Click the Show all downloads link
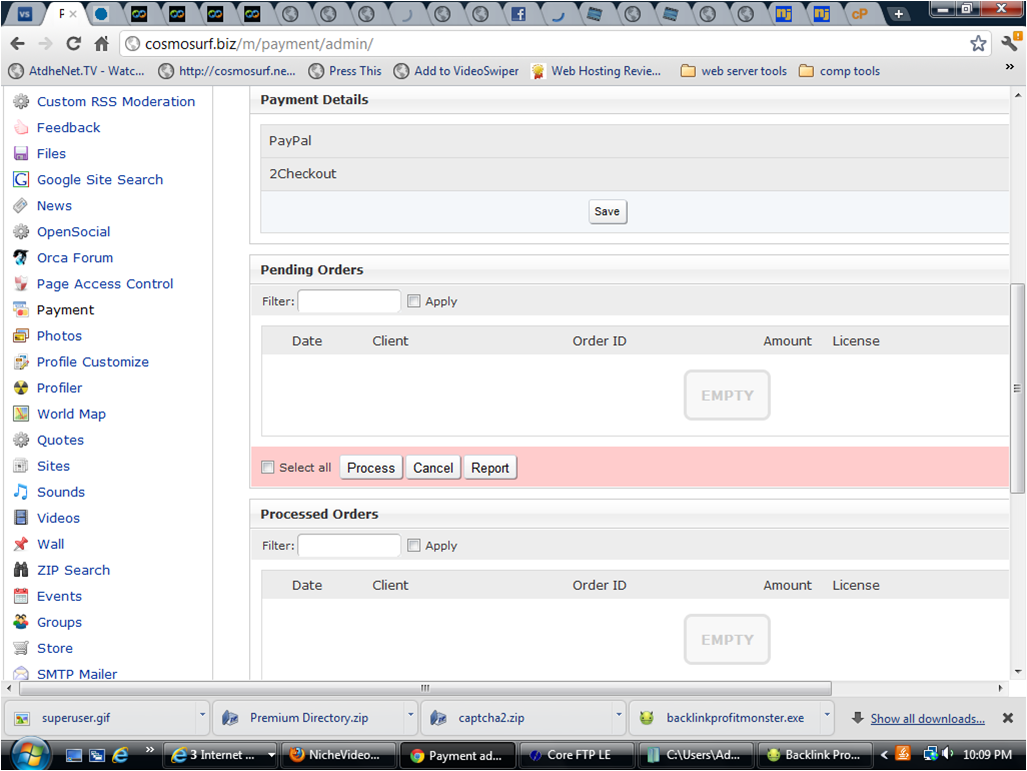The image size is (1027, 771). point(927,718)
